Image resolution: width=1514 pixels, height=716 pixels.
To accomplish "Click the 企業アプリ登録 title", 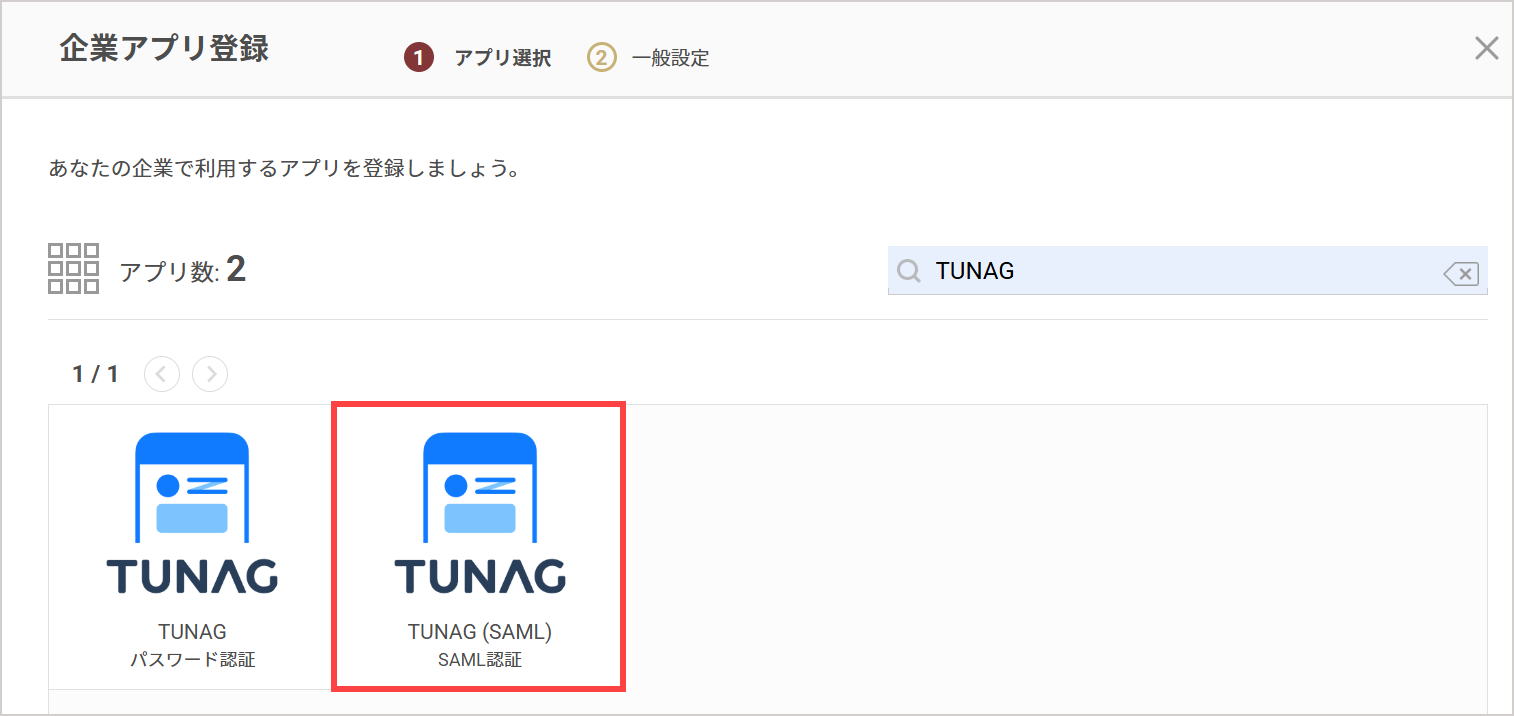I will pyautogui.click(x=164, y=48).
